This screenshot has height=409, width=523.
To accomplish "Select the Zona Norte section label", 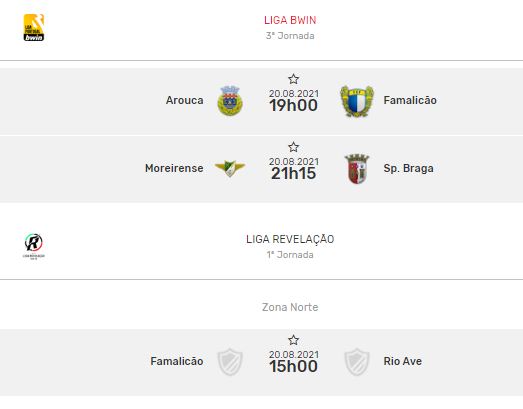I will point(290,307).
